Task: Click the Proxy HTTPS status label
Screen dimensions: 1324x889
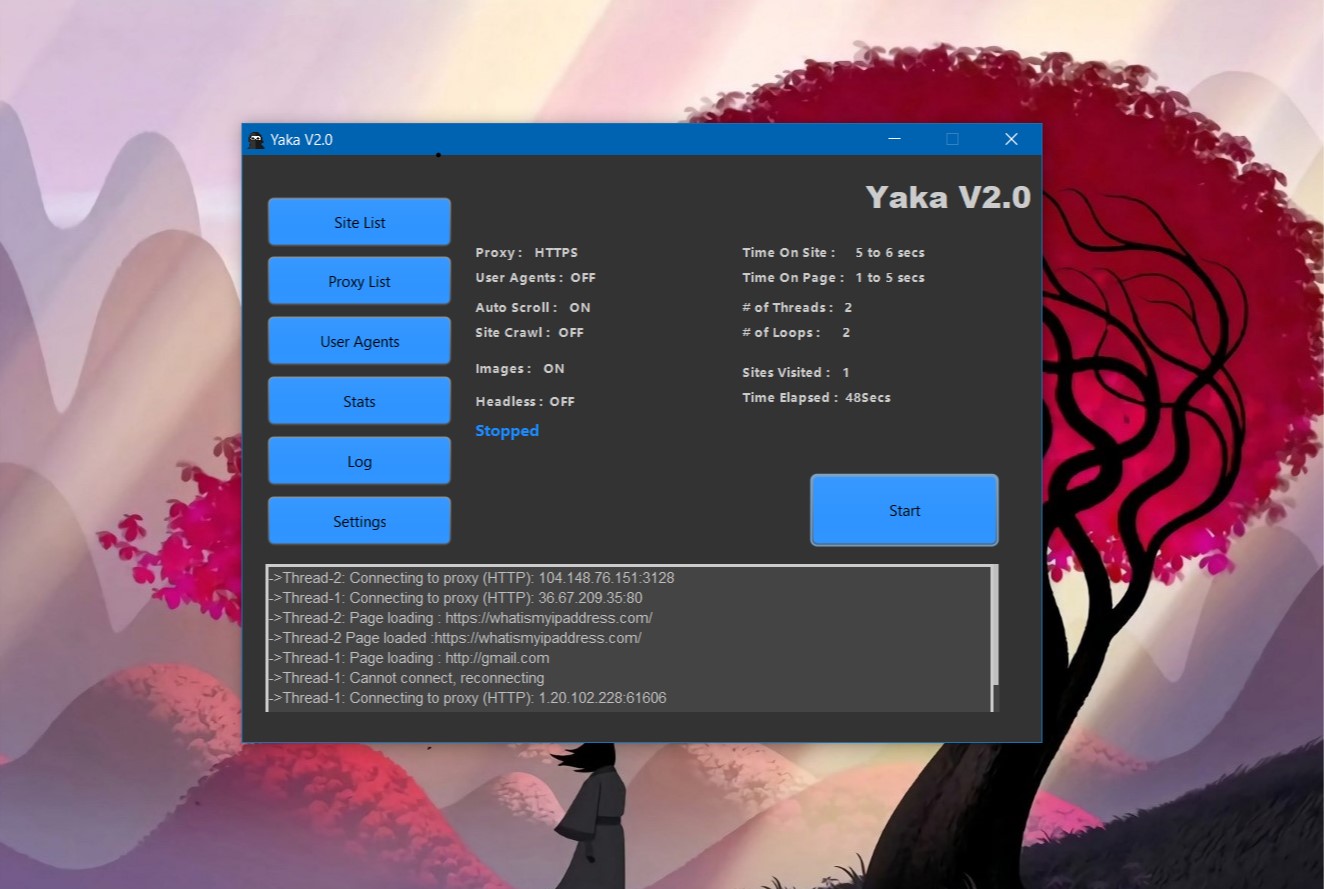Action: pos(527,253)
